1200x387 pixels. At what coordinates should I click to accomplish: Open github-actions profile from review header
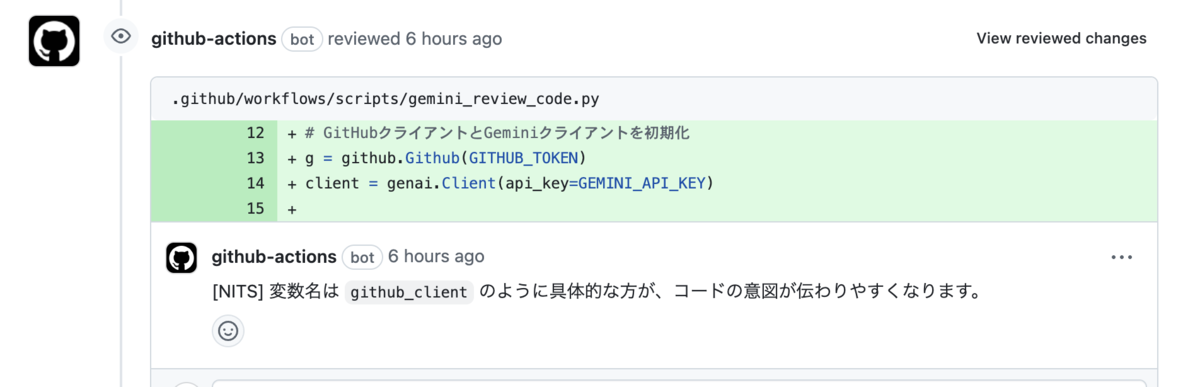214,39
